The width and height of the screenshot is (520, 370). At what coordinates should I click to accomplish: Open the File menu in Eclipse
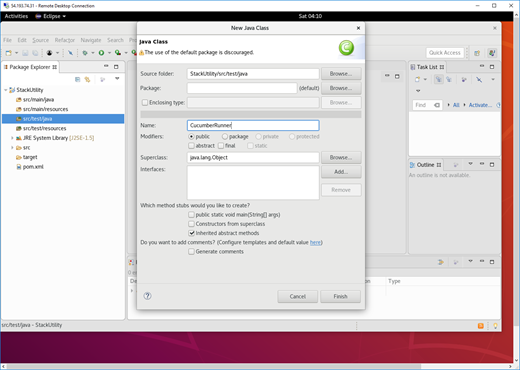[7, 40]
